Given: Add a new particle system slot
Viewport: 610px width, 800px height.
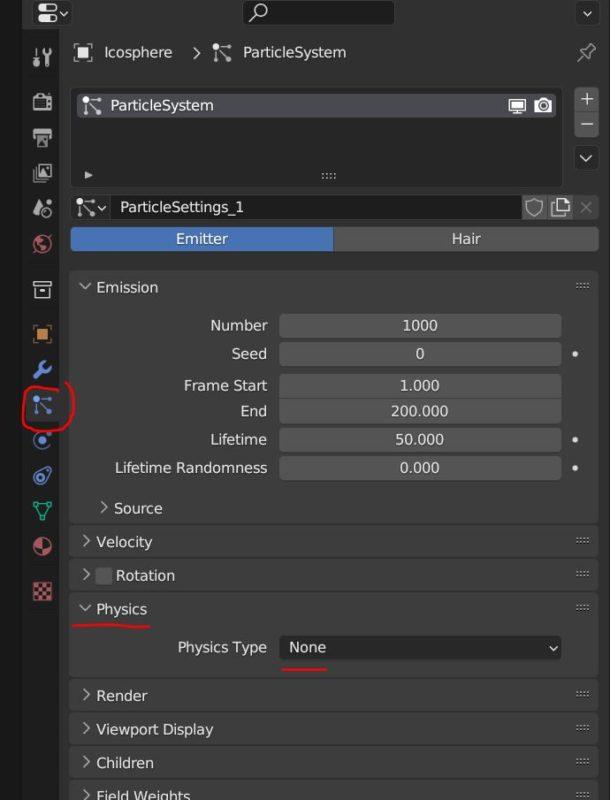Looking at the screenshot, I should pyautogui.click(x=587, y=98).
